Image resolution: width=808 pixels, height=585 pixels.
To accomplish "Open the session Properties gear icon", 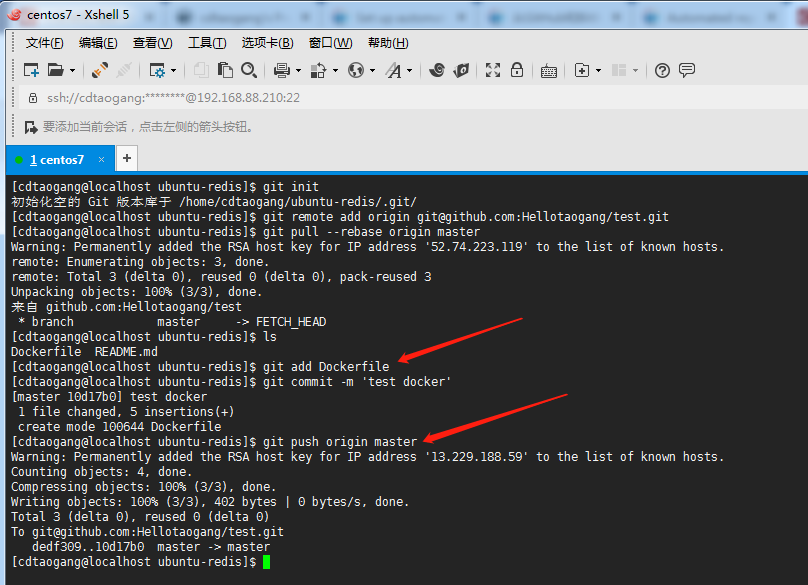I will point(157,70).
